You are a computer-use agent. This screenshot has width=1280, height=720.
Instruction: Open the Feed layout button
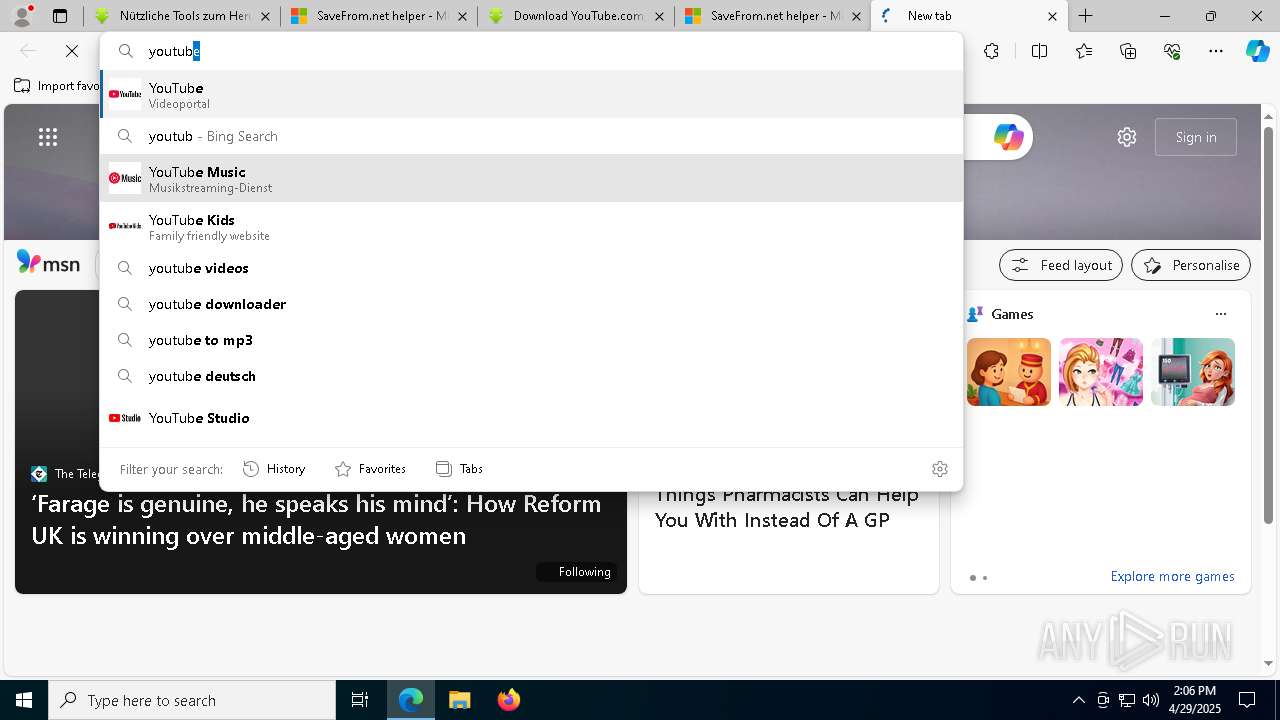tap(1061, 265)
